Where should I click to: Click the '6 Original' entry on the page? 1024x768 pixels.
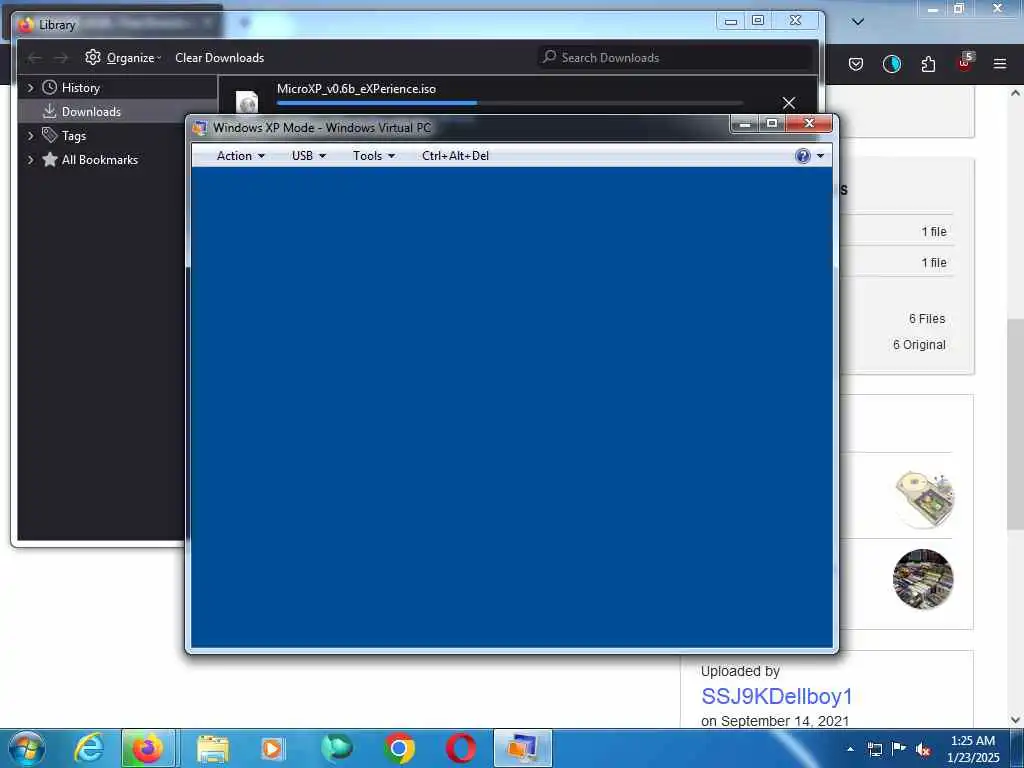pyautogui.click(x=919, y=345)
